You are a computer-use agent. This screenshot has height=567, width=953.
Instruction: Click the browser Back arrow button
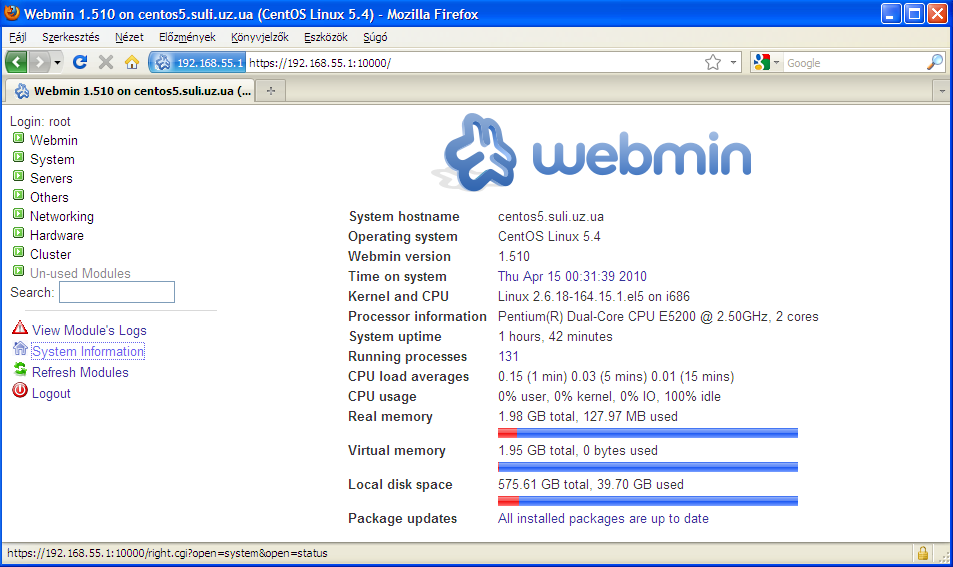[17, 62]
